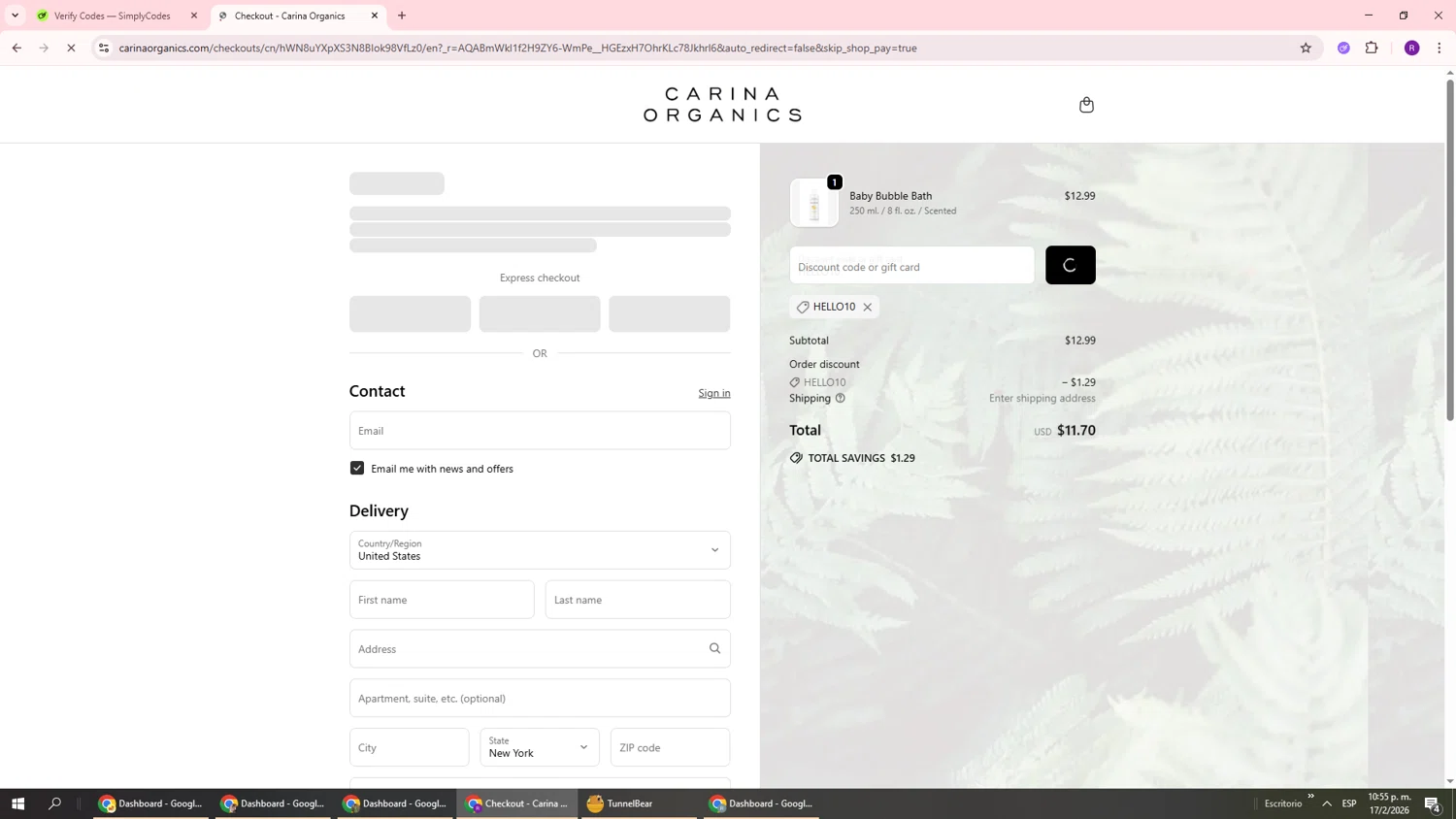Click the Apartment, suite field

[x=540, y=698]
